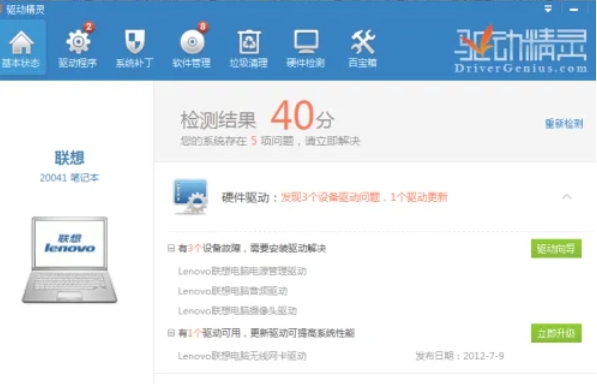The width and height of the screenshot is (597, 384).
Task: Open the title bar dropdown menu arrow
Action: coord(548,9)
